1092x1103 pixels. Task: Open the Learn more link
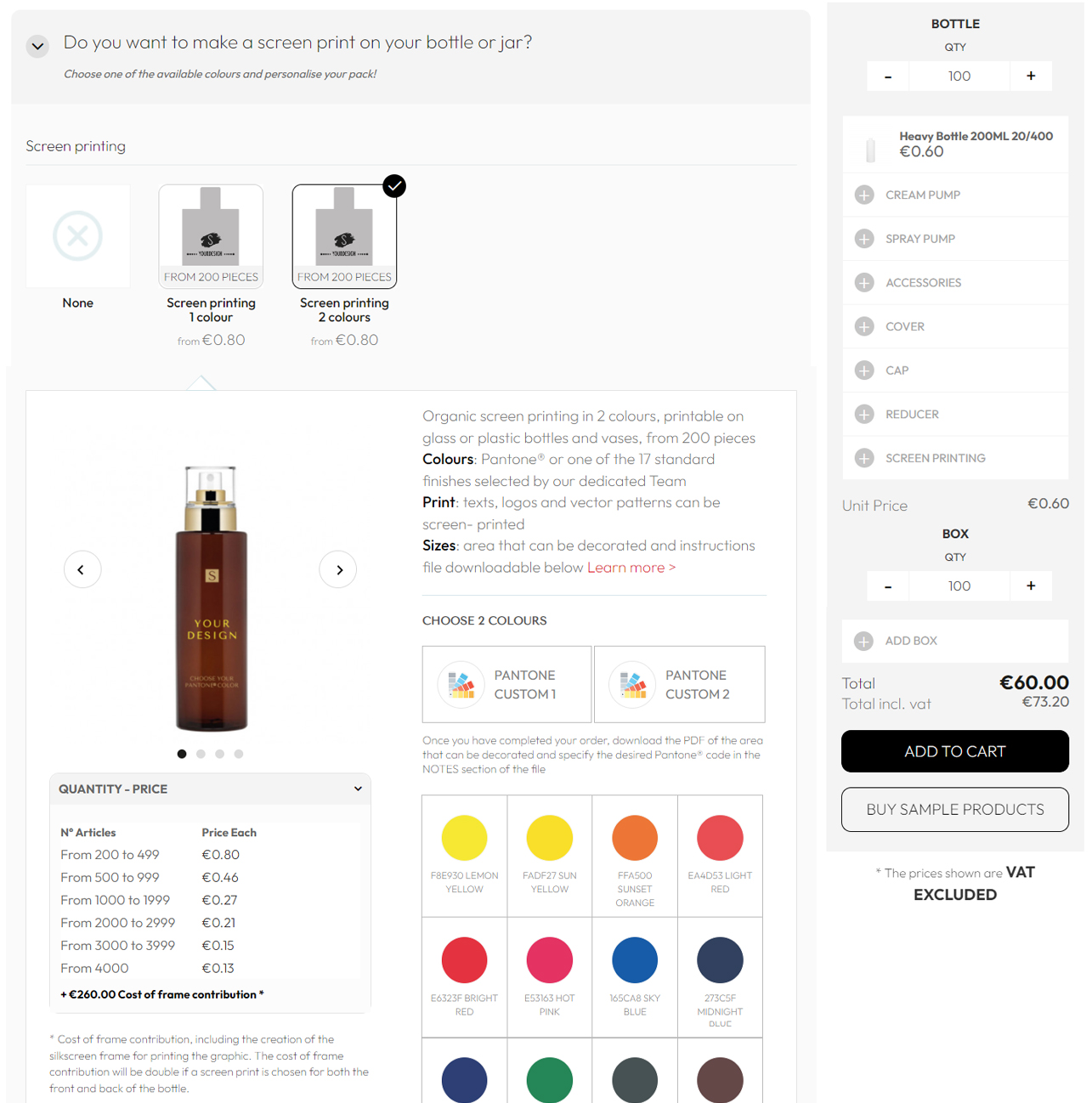(631, 567)
